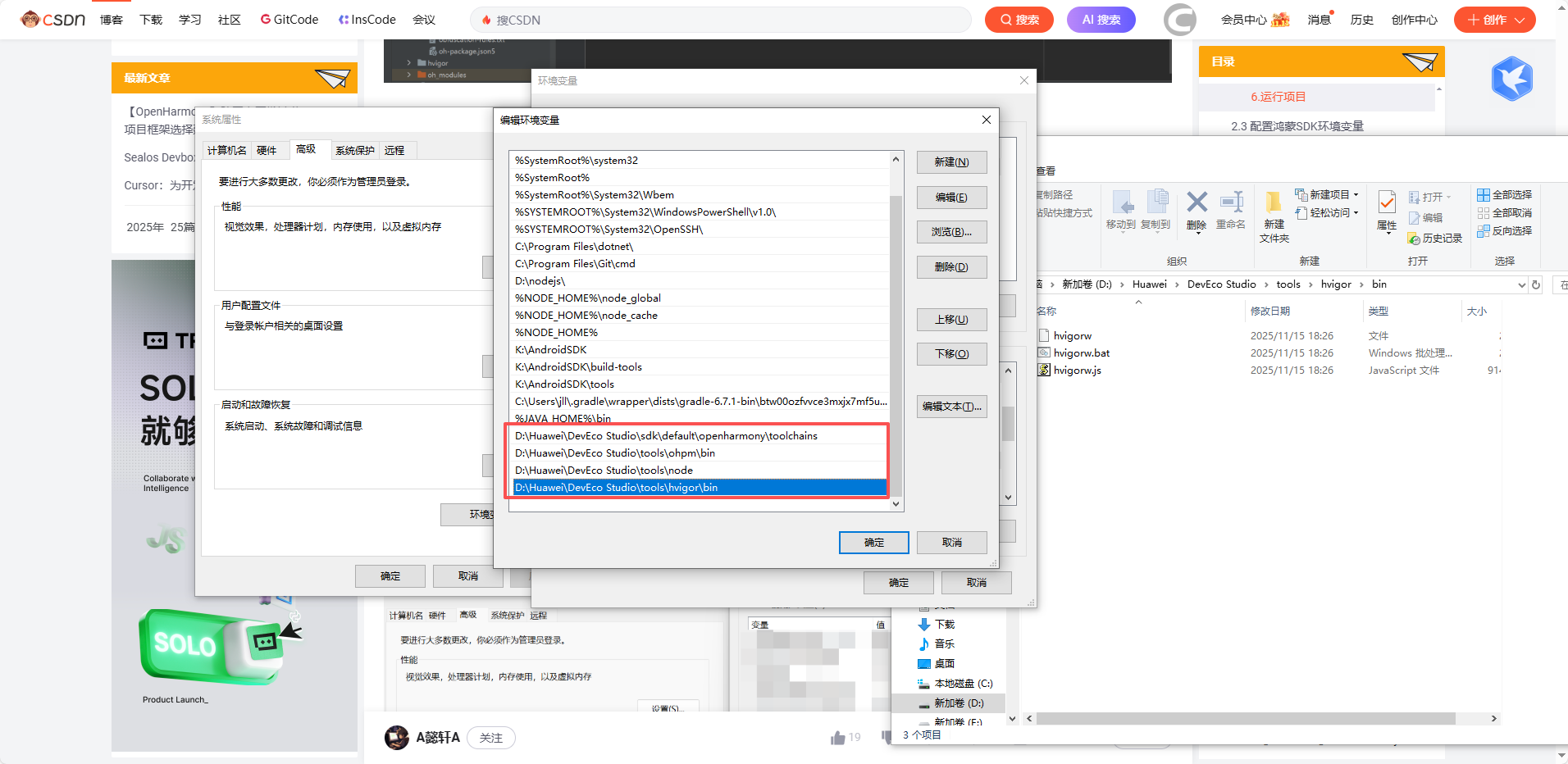The height and width of the screenshot is (764, 1568).
Task: Click the 学习 menu item
Action: [190, 20]
